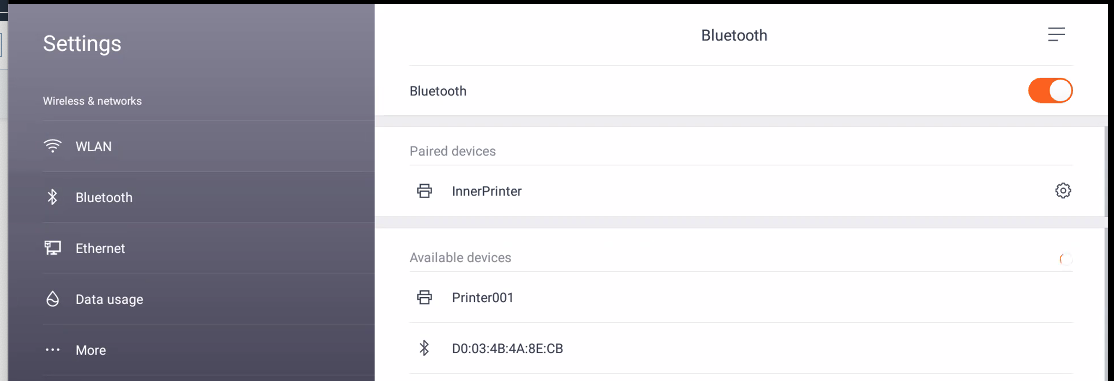Viewport: 1114px width, 381px height.
Task: Pair with Printer001 device
Action: [x=741, y=297]
